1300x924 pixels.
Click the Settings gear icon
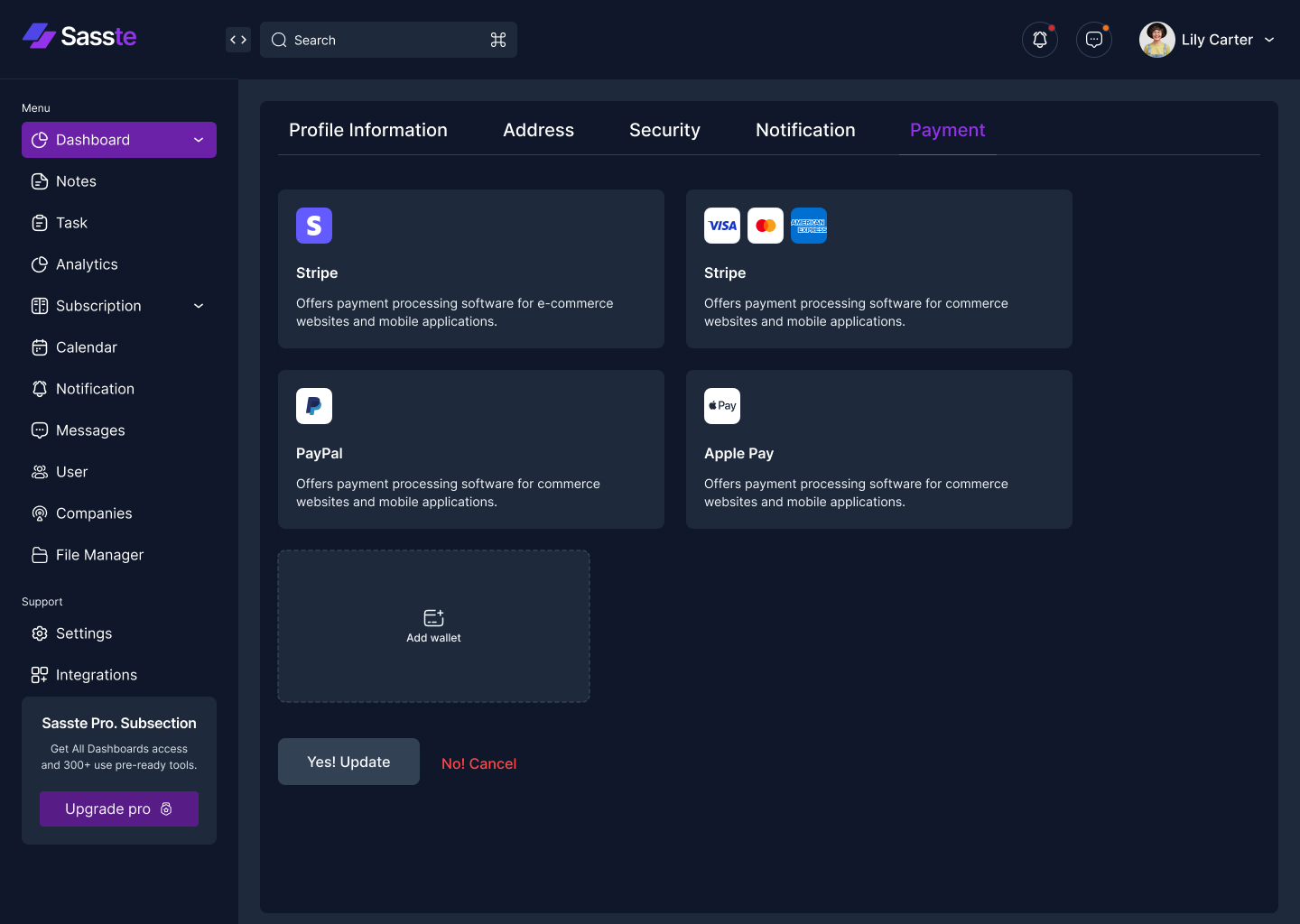pos(40,633)
